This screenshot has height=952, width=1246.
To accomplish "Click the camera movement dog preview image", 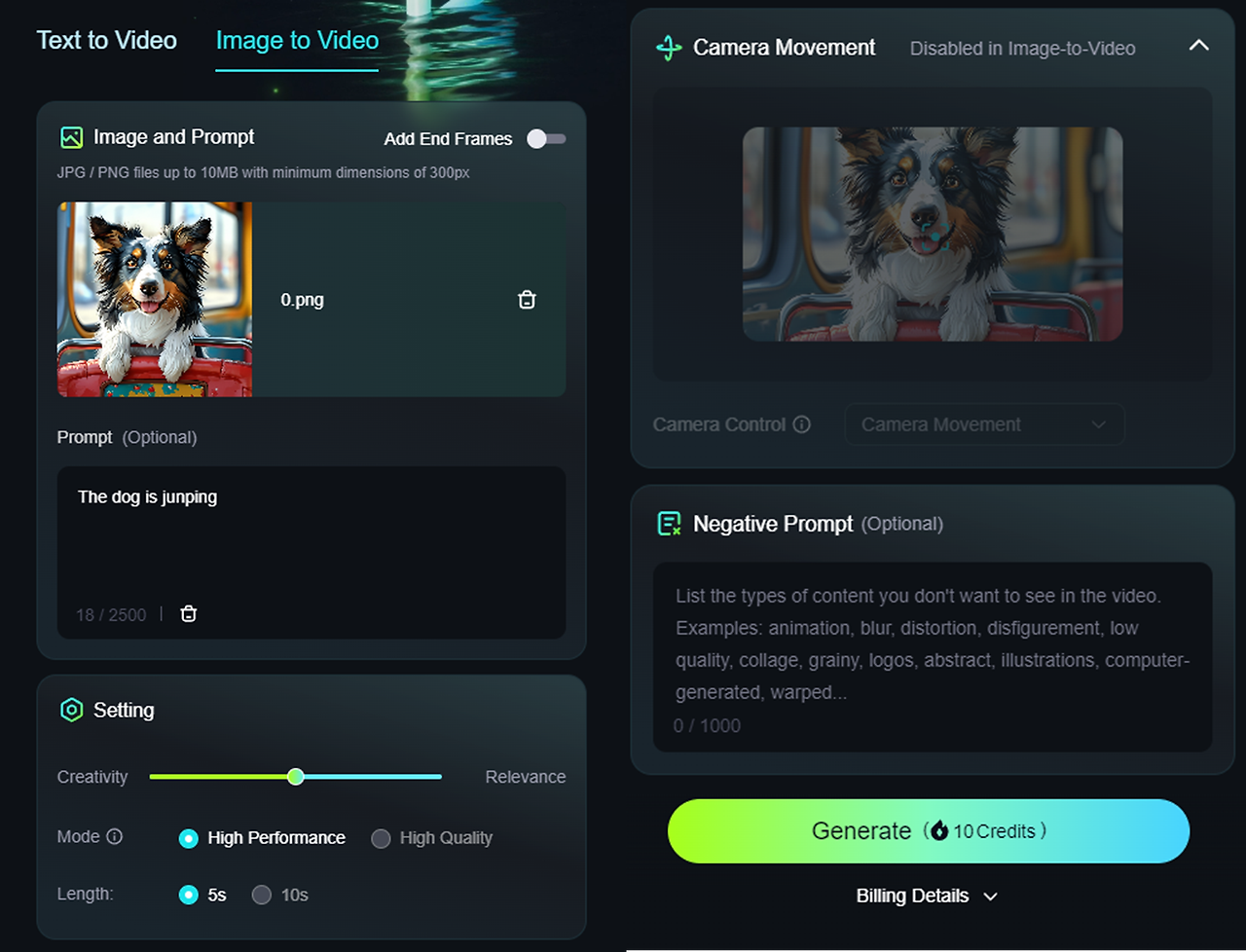I will pyautogui.click(x=933, y=234).
